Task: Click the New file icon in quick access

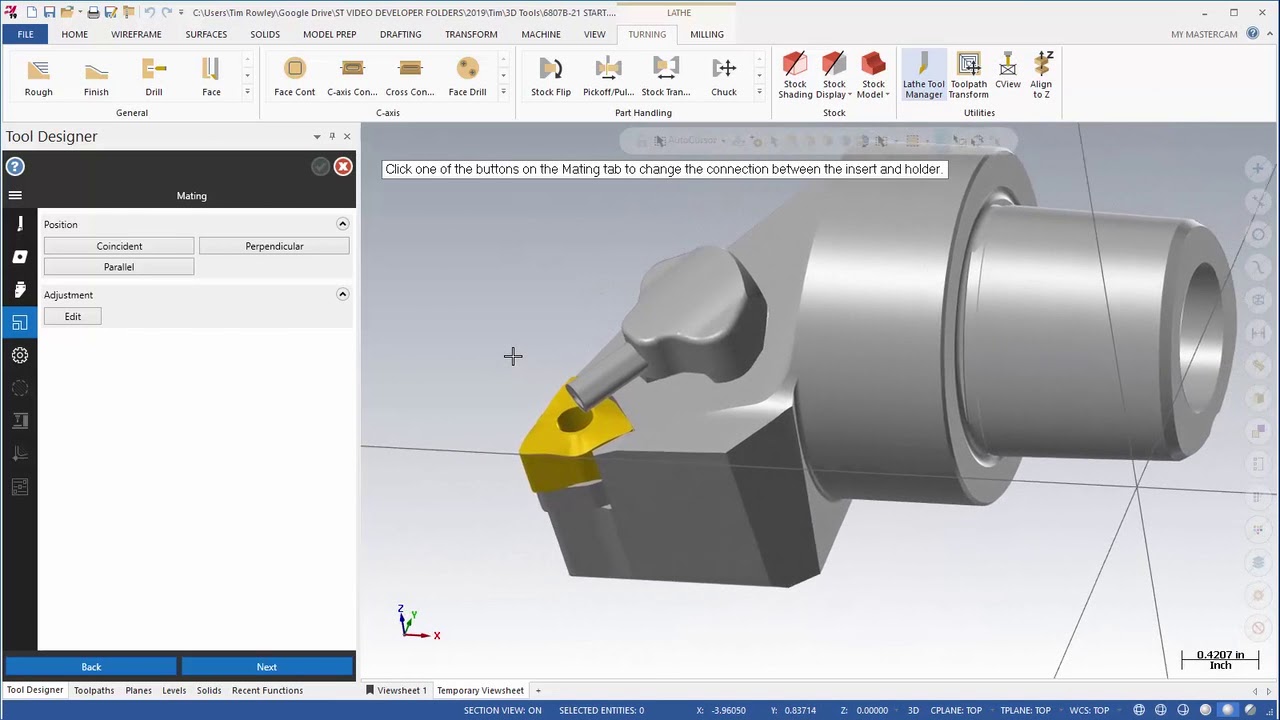Action: pyautogui.click(x=31, y=12)
